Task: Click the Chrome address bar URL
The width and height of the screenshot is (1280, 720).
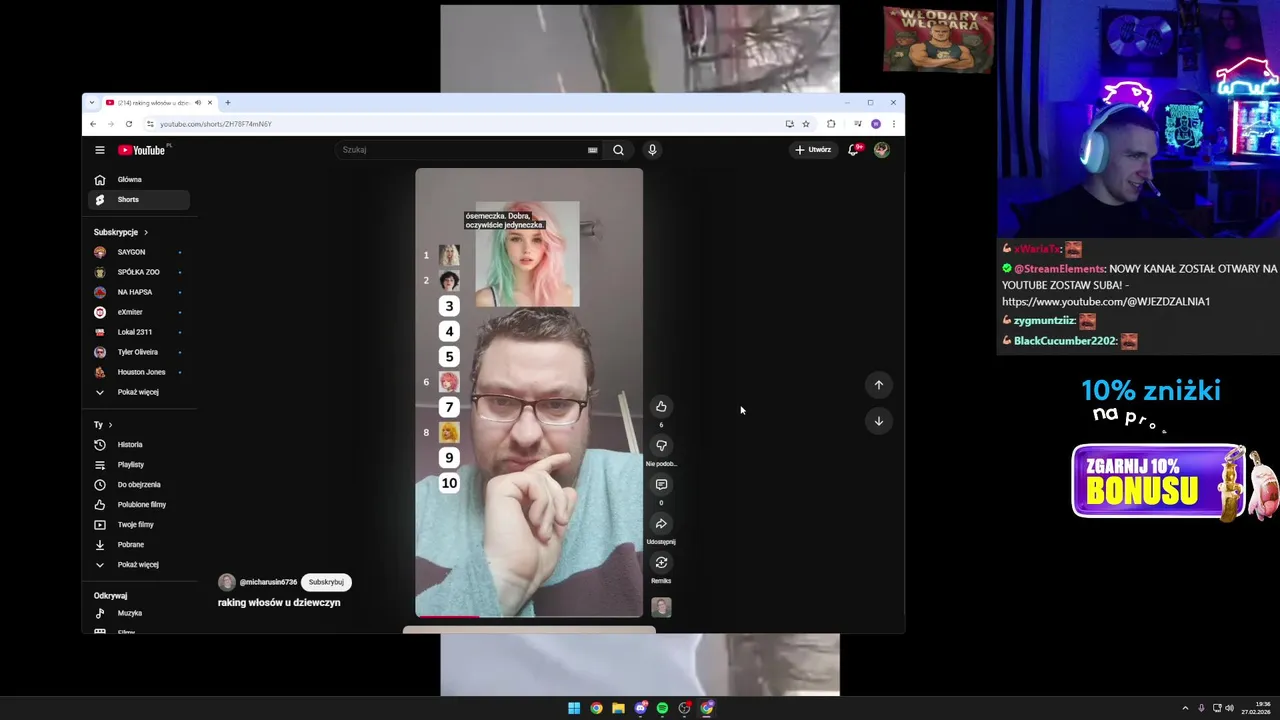Action: [216, 124]
